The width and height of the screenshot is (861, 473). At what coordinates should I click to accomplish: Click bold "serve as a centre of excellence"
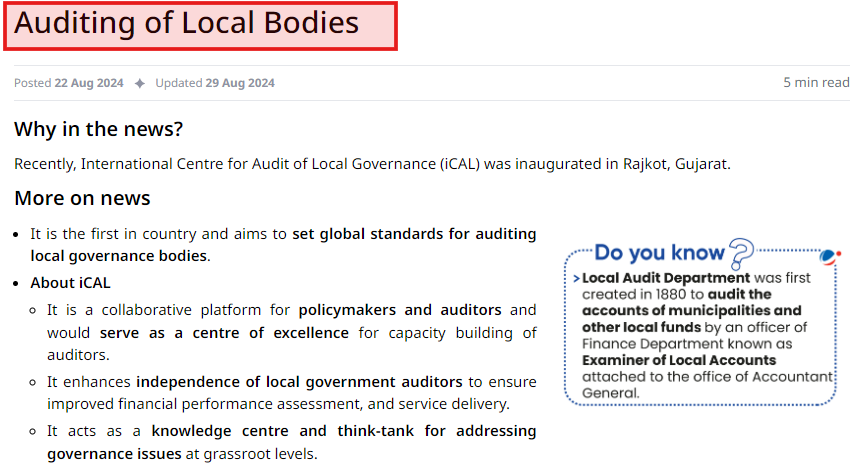(x=224, y=332)
